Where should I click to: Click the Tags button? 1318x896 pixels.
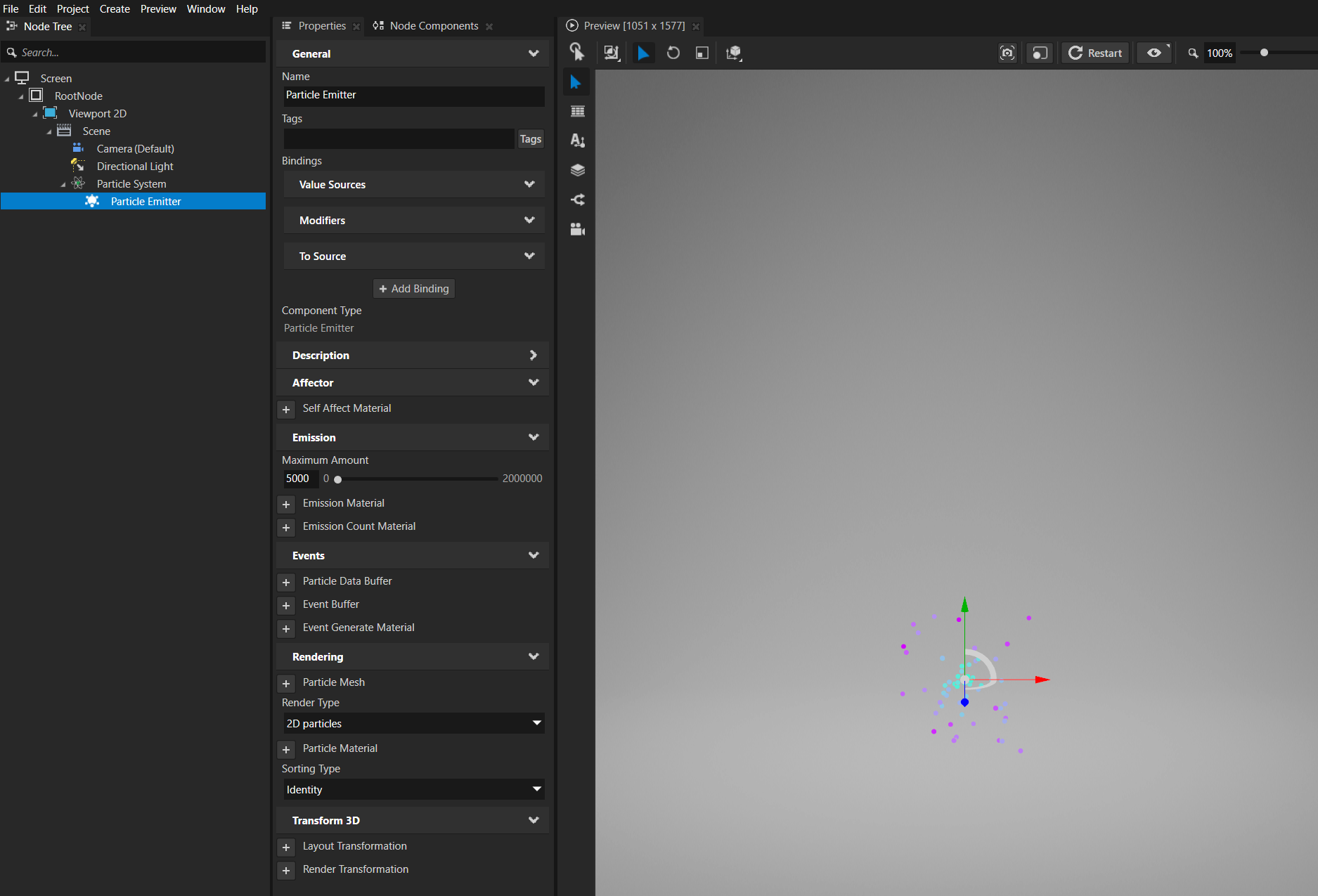pos(531,139)
